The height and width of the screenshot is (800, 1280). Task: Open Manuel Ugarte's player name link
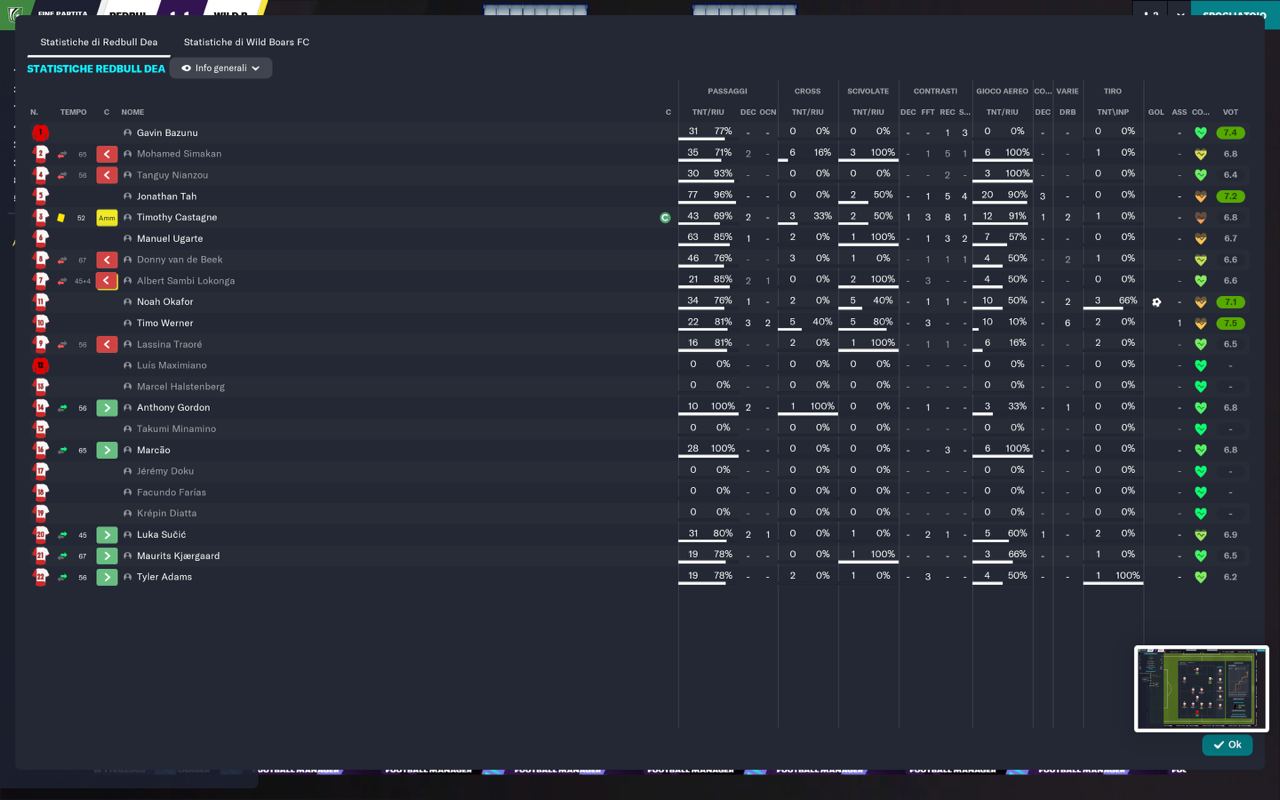[x=170, y=239]
